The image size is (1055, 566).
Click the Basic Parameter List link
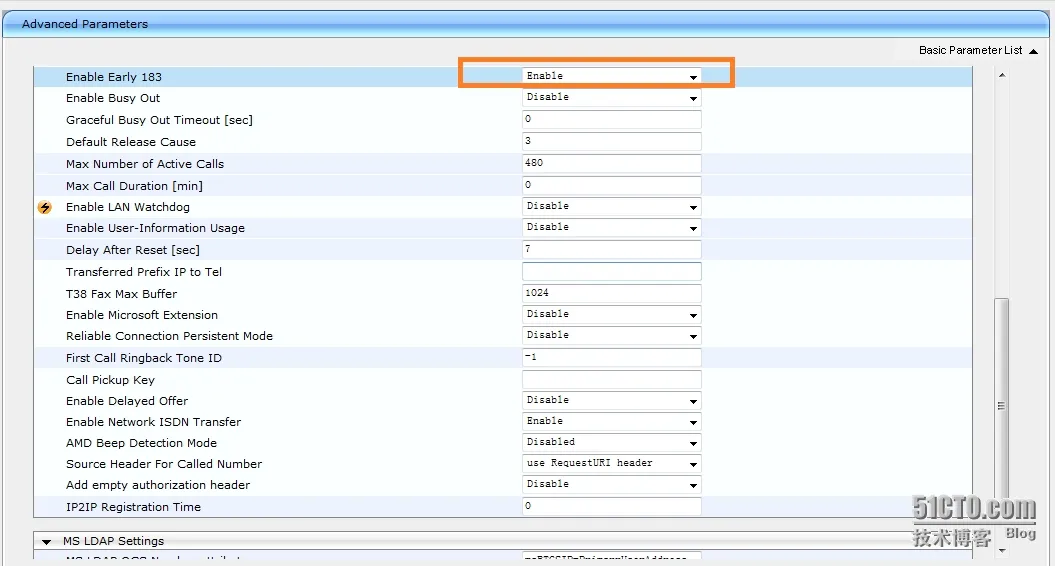tap(970, 50)
